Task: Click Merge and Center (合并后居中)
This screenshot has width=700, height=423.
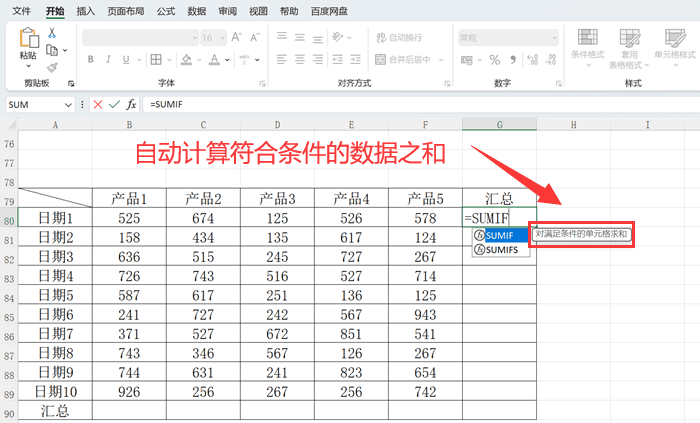Action: (403, 59)
